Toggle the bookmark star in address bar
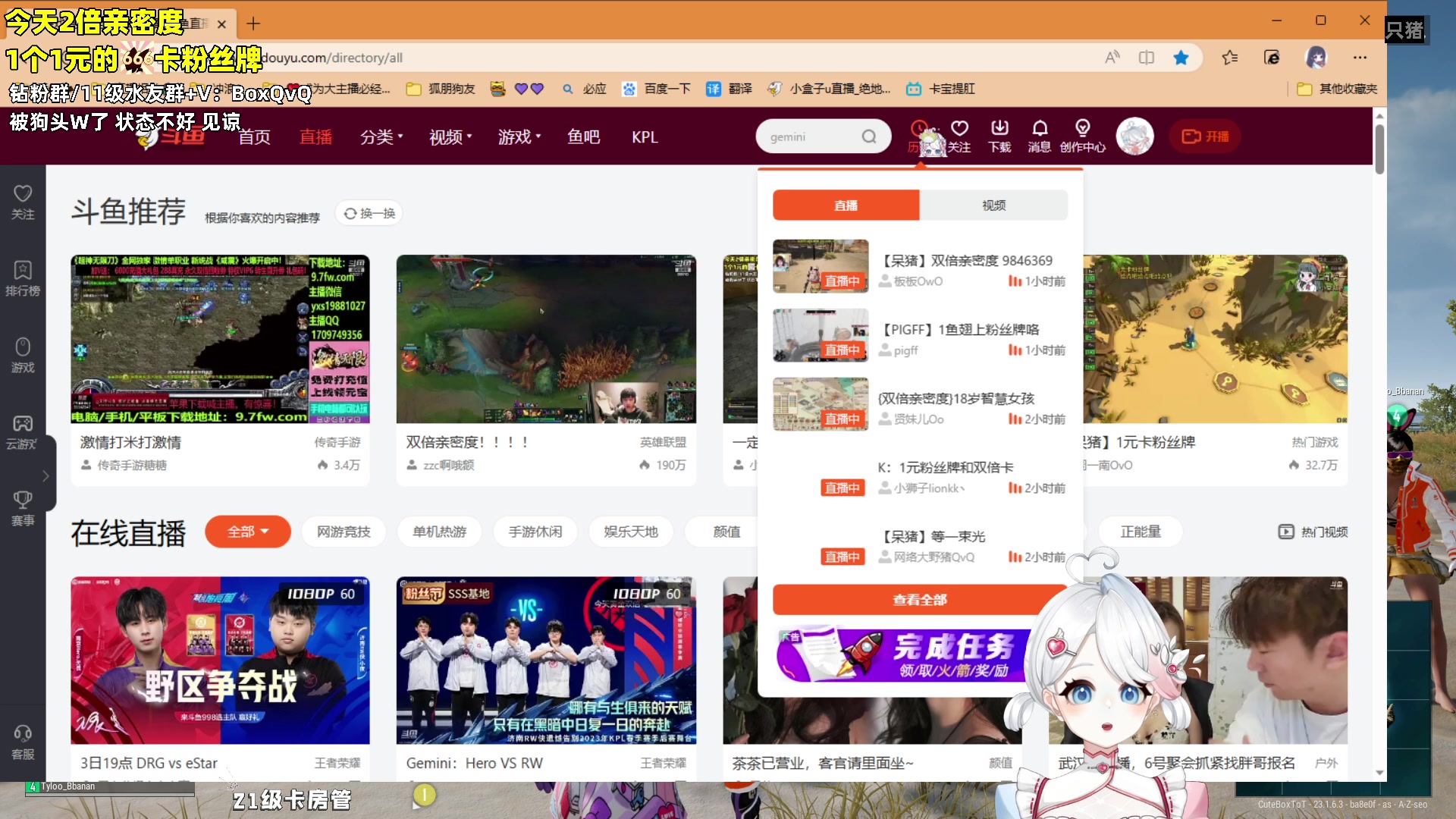Image resolution: width=1456 pixels, height=819 pixels. click(x=1181, y=57)
